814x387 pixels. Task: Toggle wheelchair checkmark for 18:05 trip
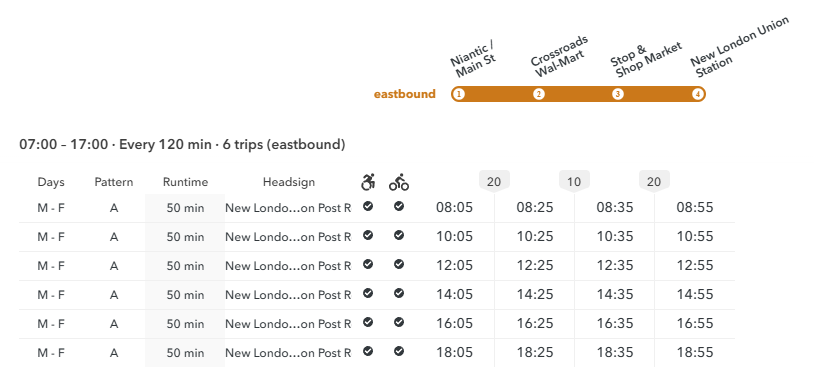point(368,351)
